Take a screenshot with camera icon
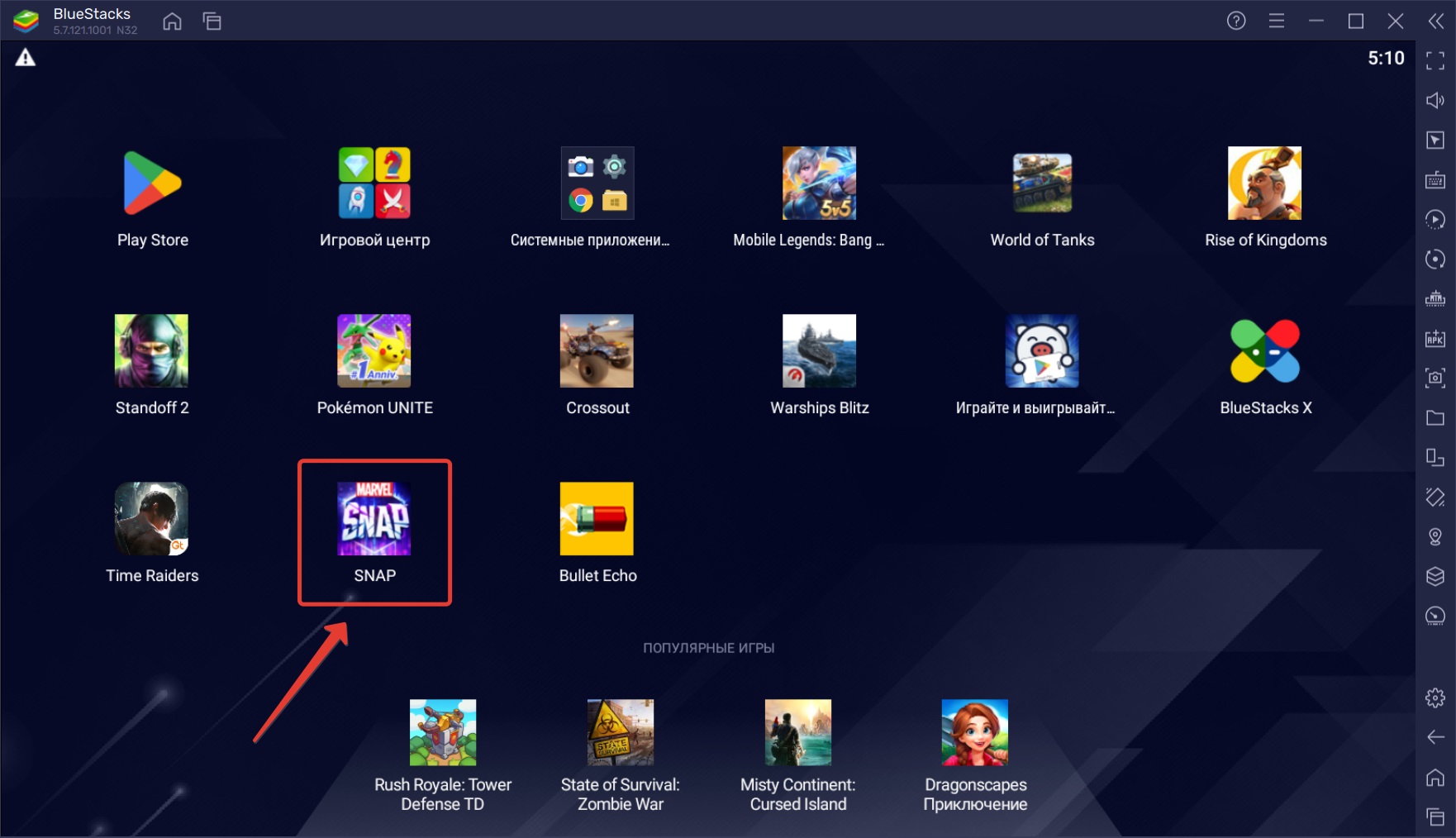The width and height of the screenshot is (1456, 838). tap(1435, 378)
